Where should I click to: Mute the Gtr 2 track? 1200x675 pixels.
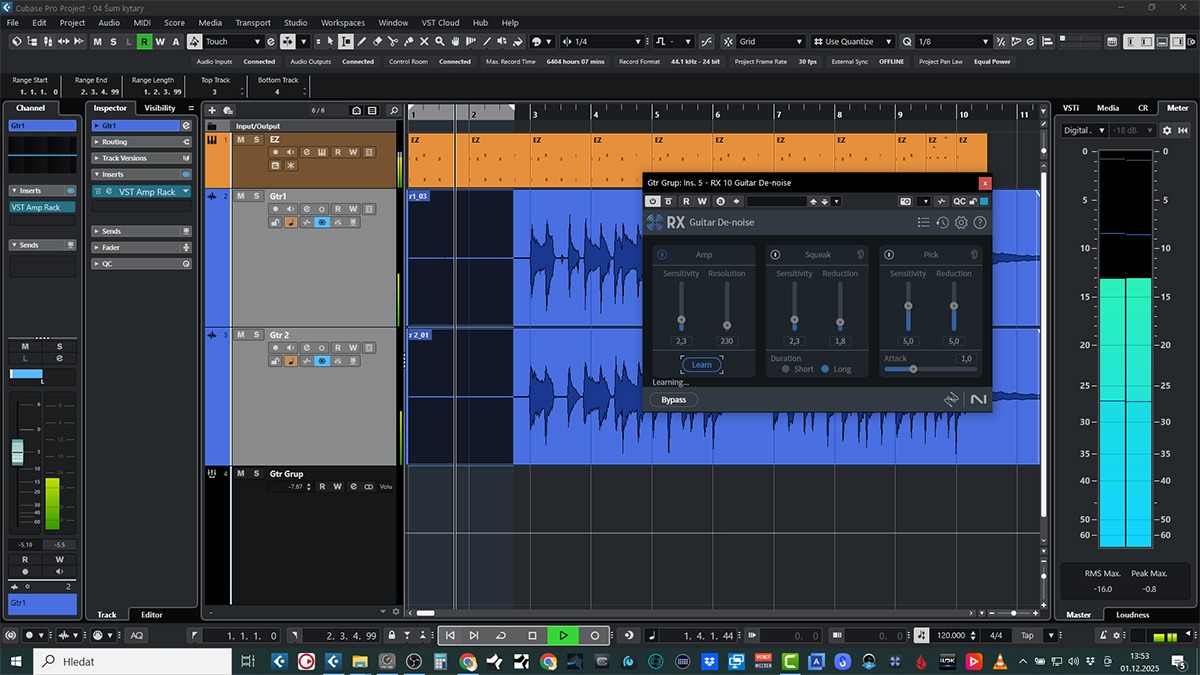pos(241,335)
